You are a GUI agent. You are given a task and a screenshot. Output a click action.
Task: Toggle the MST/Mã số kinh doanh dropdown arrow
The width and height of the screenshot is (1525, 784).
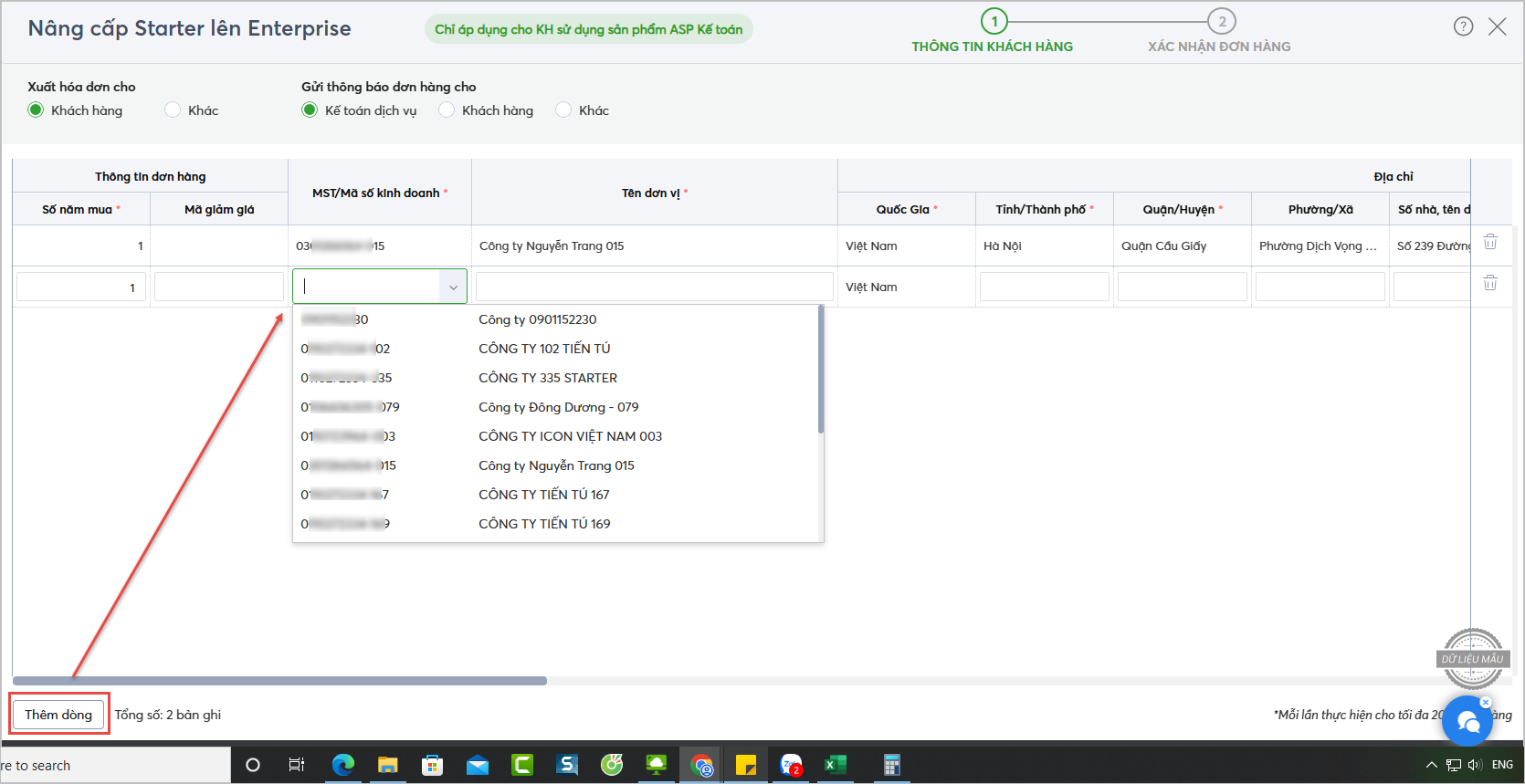tap(453, 287)
